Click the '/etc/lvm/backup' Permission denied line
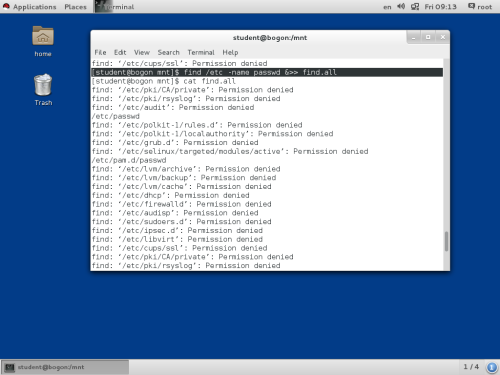The height and width of the screenshot is (375, 500). click(184, 178)
